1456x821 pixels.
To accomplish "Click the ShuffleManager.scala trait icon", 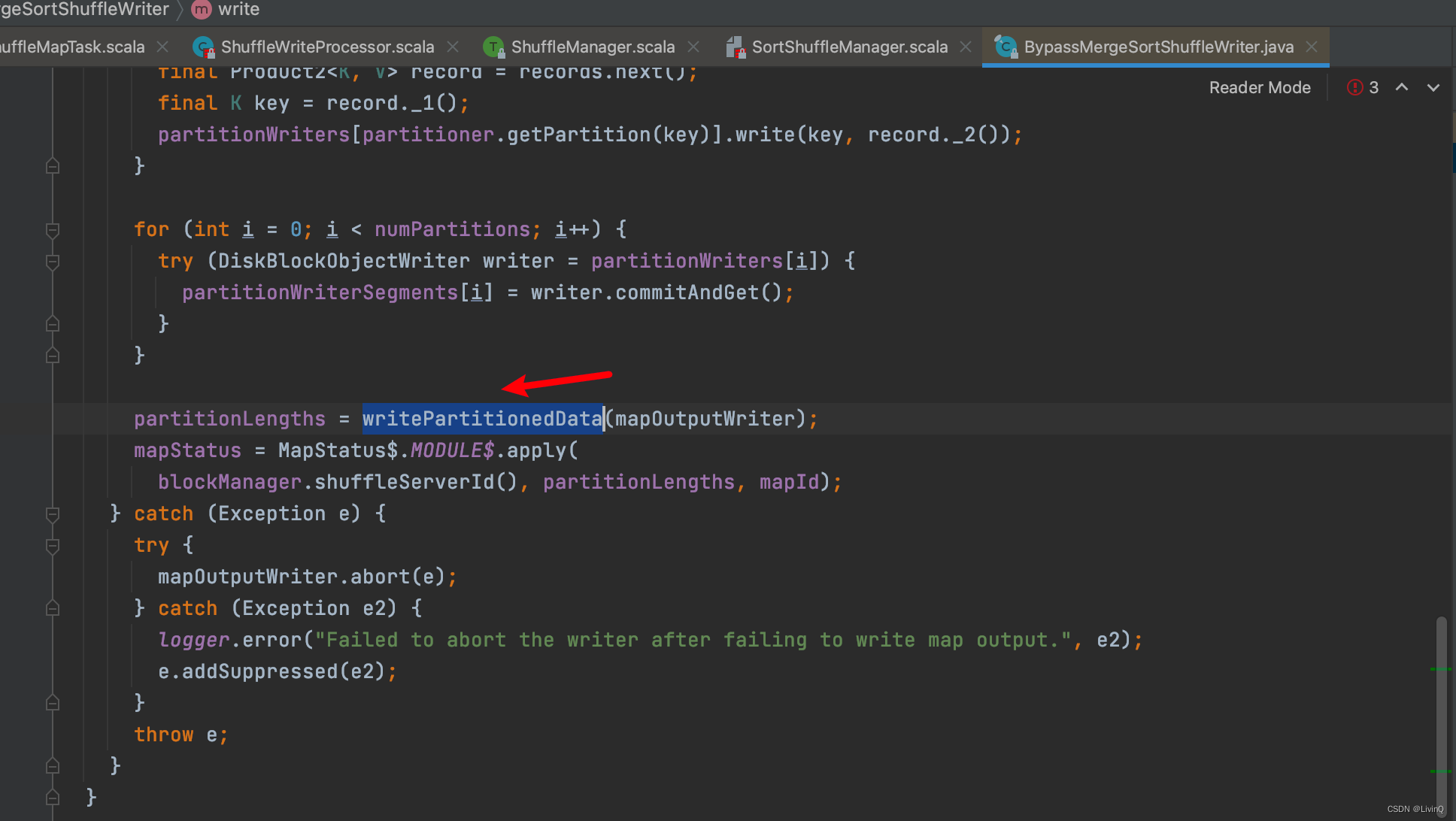I will coord(493,47).
